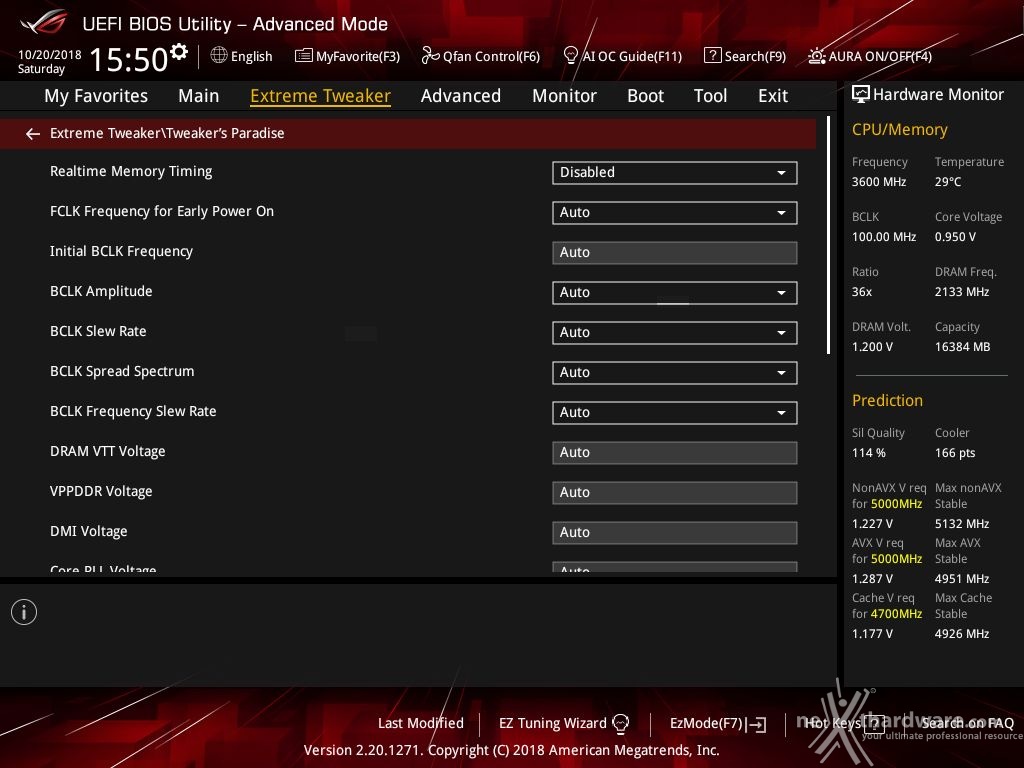Go to Advanced tab
The width and height of the screenshot is (1024, 768).
click(461, 96)
